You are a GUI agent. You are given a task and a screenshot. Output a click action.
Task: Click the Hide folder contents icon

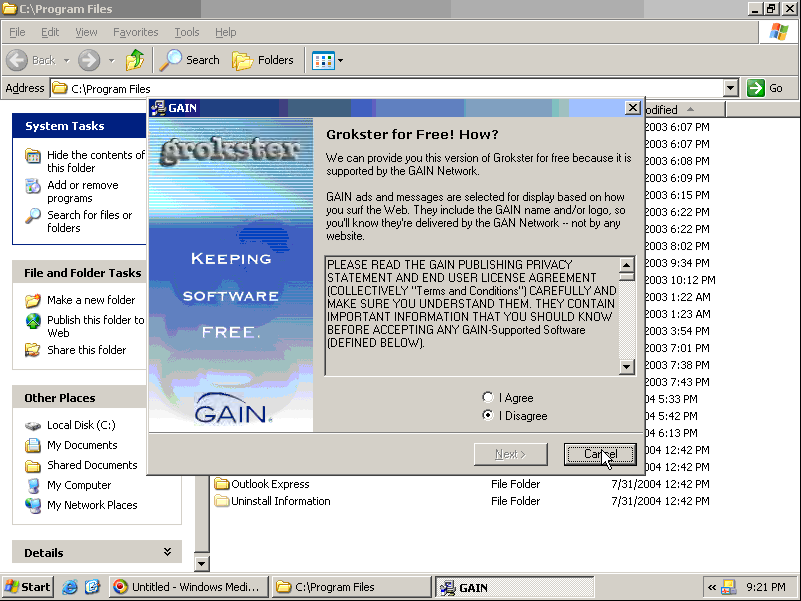click(x=33, y=156)
